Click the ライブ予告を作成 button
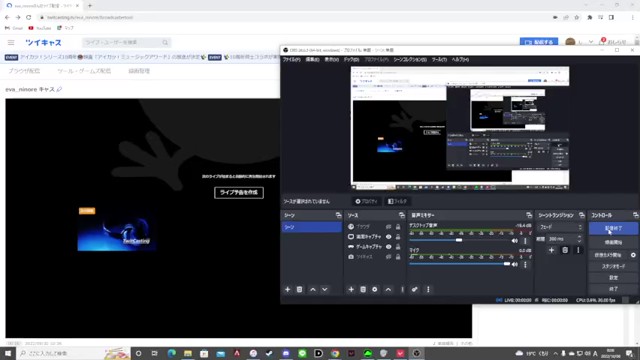Image resolution: width=640 pixels, height=360 pixels. coord(239,193)
